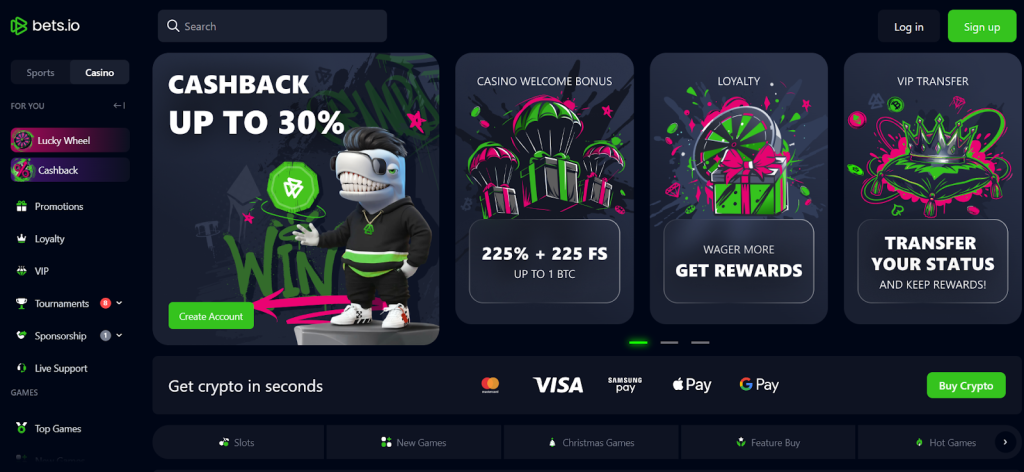The image size is (1024, 472).
Task: Click the green Sign up button
Action: [982, 27]
